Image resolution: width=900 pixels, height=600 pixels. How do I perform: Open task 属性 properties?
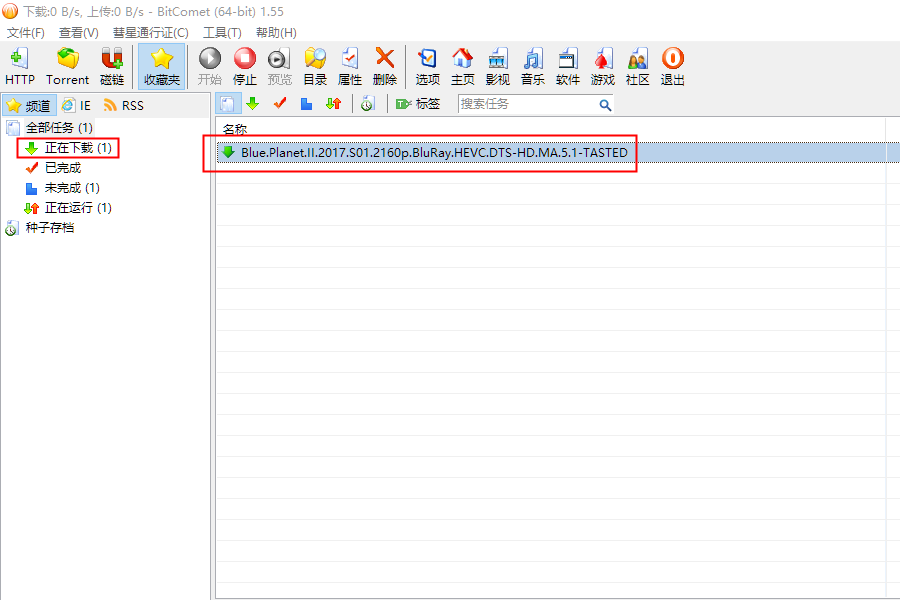[350, 66]
